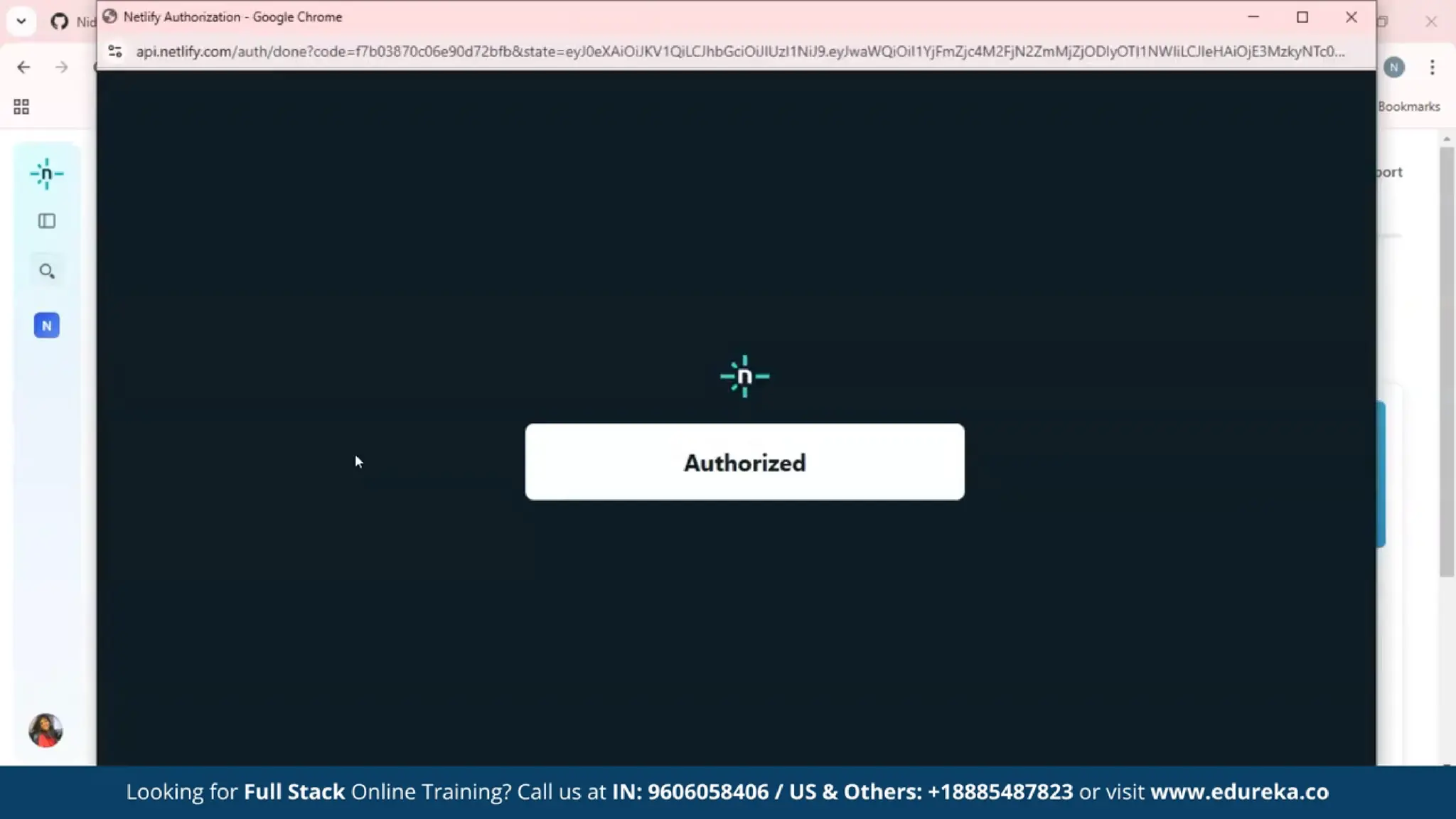Open the apps grid in the bookmarks bar

(21, 107)
